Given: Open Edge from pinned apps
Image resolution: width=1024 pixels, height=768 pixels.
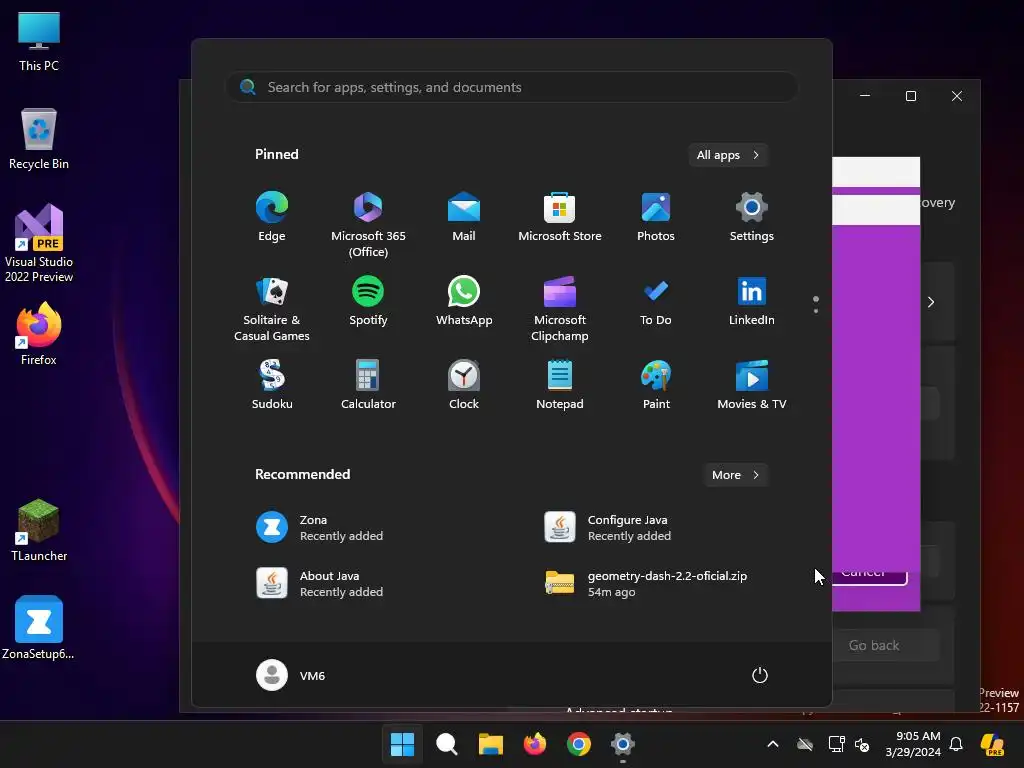Looking at the screenshot, I should [272, 217].
